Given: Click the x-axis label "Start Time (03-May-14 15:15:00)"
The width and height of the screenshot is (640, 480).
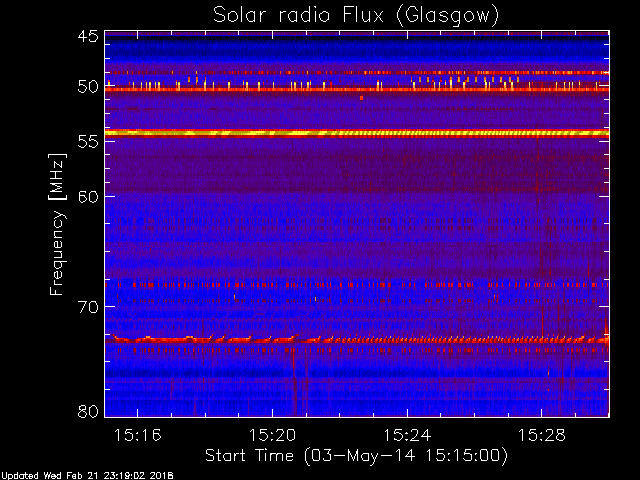Looking at the screenshot, I should 356,456.
